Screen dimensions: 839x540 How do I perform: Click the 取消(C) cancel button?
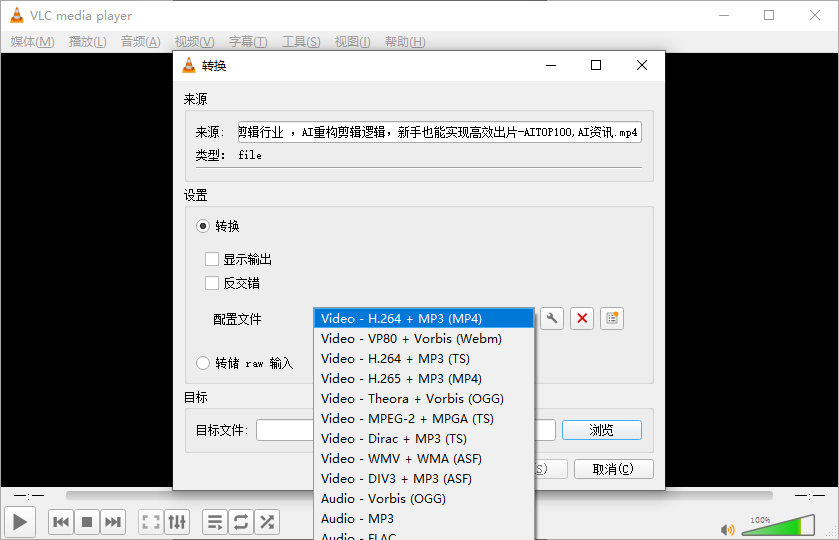(613, 469)
